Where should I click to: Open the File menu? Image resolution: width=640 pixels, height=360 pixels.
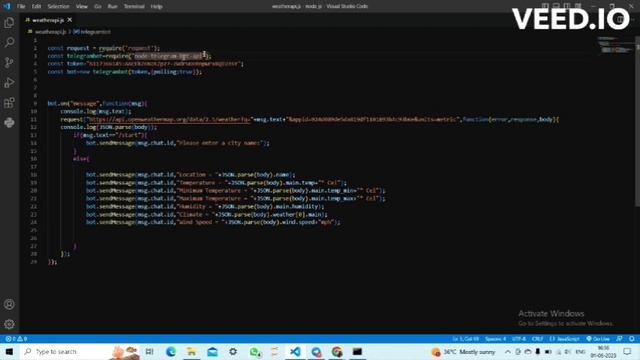tap(21, 7)
